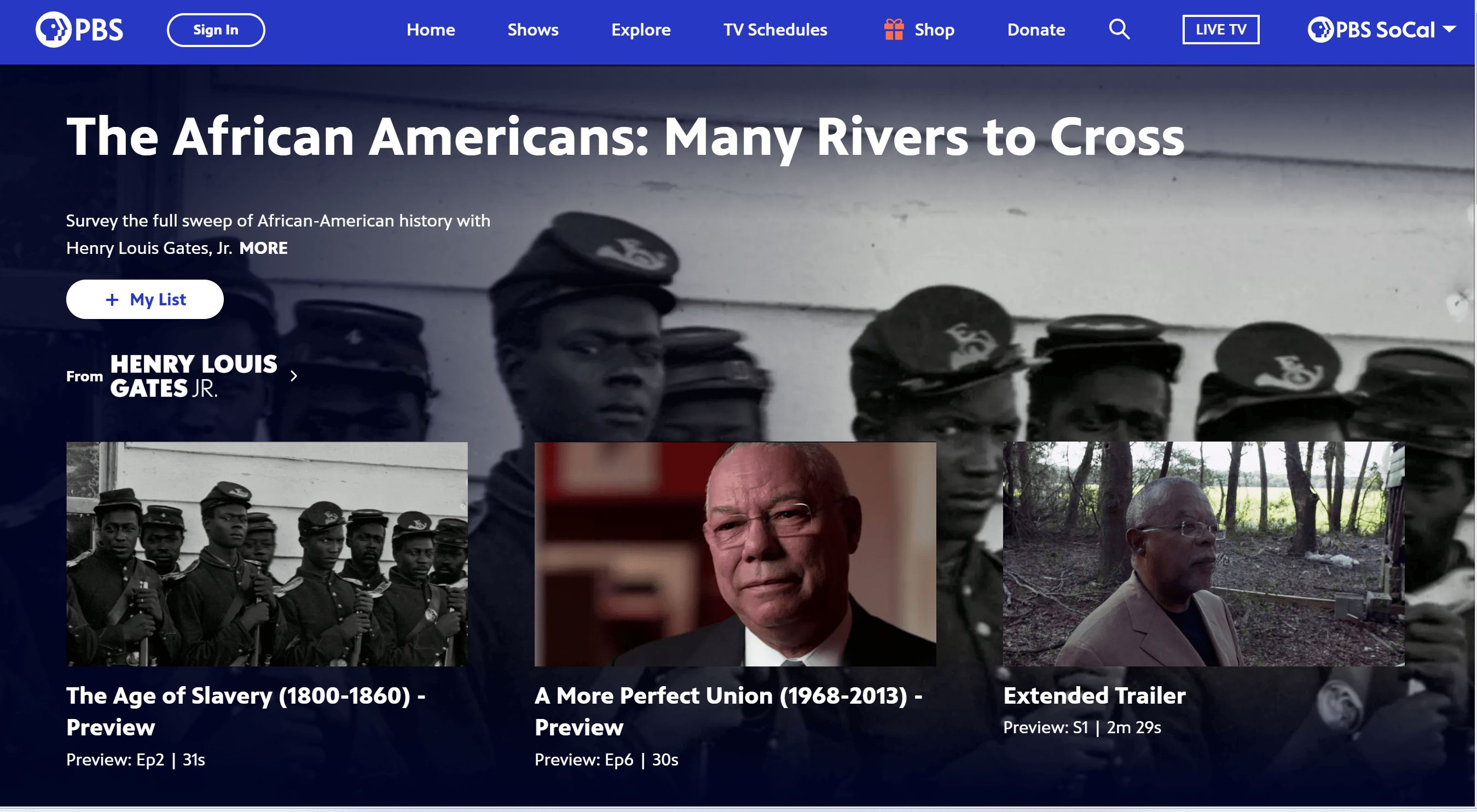
Task: Click 'The Age of Slavery (1800-1860) - Preview' title
Action: 245,711
